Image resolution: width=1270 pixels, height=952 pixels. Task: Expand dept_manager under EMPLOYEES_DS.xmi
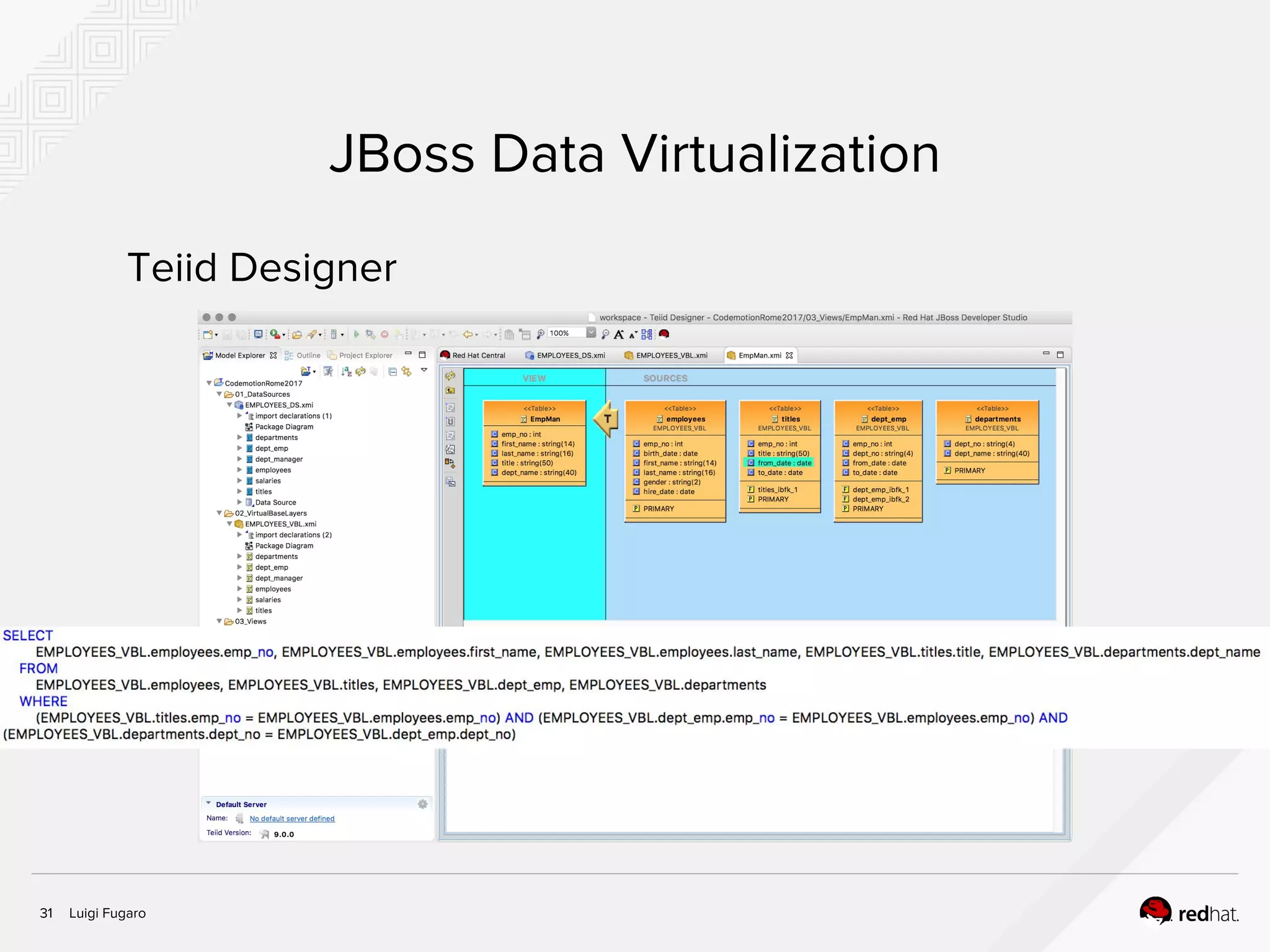239,459
